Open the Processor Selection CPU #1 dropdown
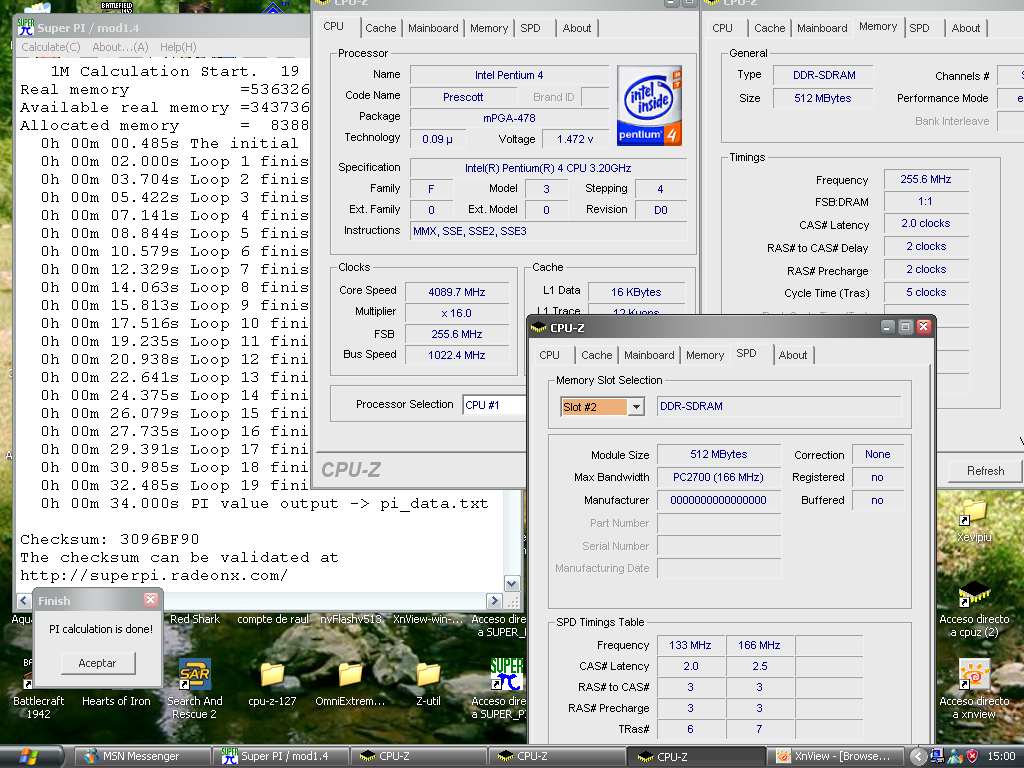This screenshot has width=1024, height=768. [x=494, y=405]
